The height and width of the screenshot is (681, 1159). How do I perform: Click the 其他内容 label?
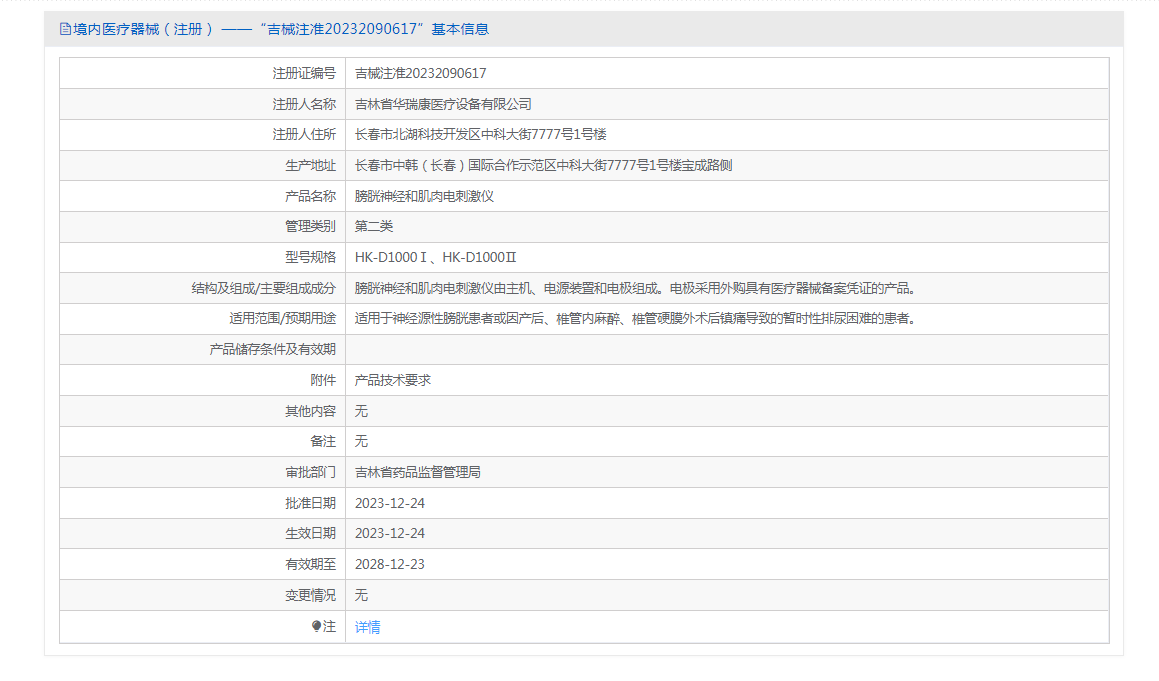tap(310, 411)
